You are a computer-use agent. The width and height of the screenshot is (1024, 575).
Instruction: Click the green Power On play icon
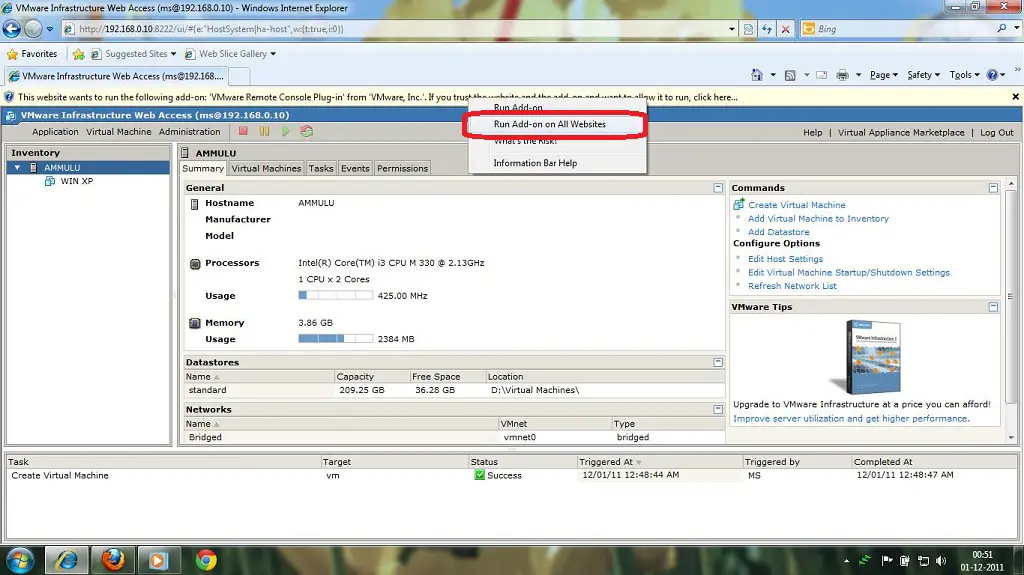point(285,131)
